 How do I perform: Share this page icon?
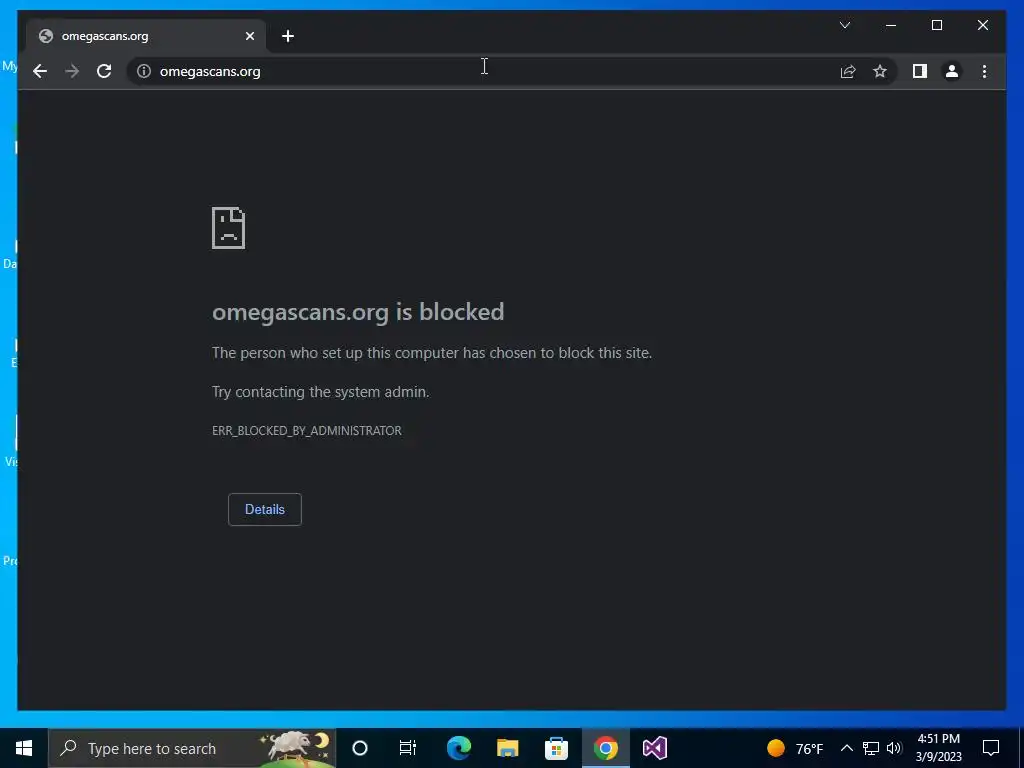coord(848,71)
